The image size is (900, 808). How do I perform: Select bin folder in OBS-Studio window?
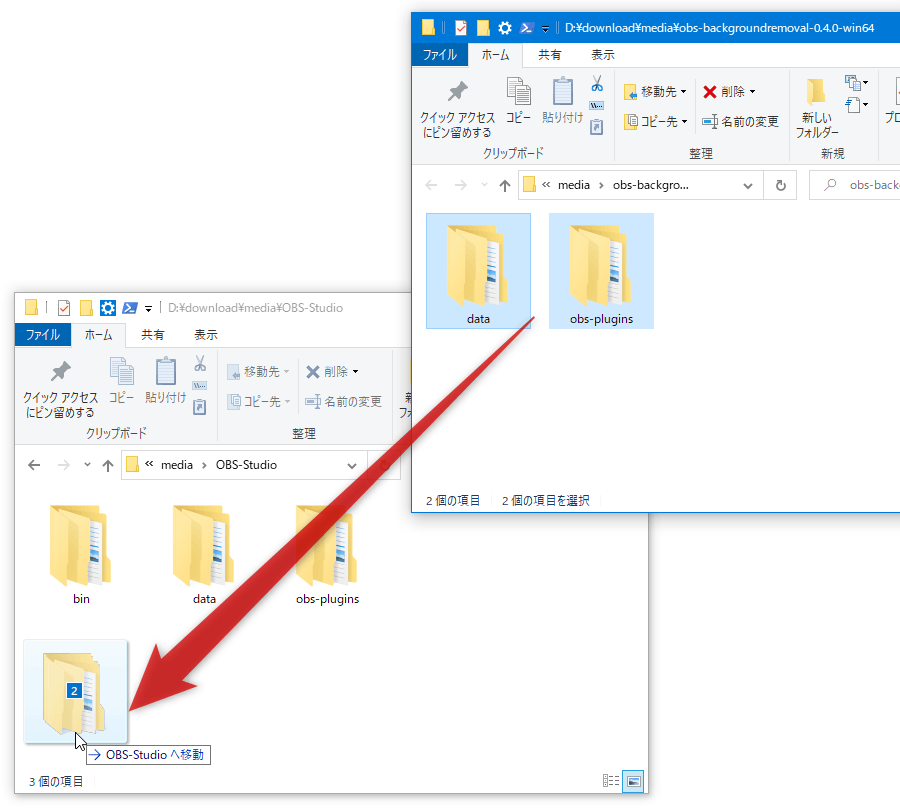pos(81,554)
